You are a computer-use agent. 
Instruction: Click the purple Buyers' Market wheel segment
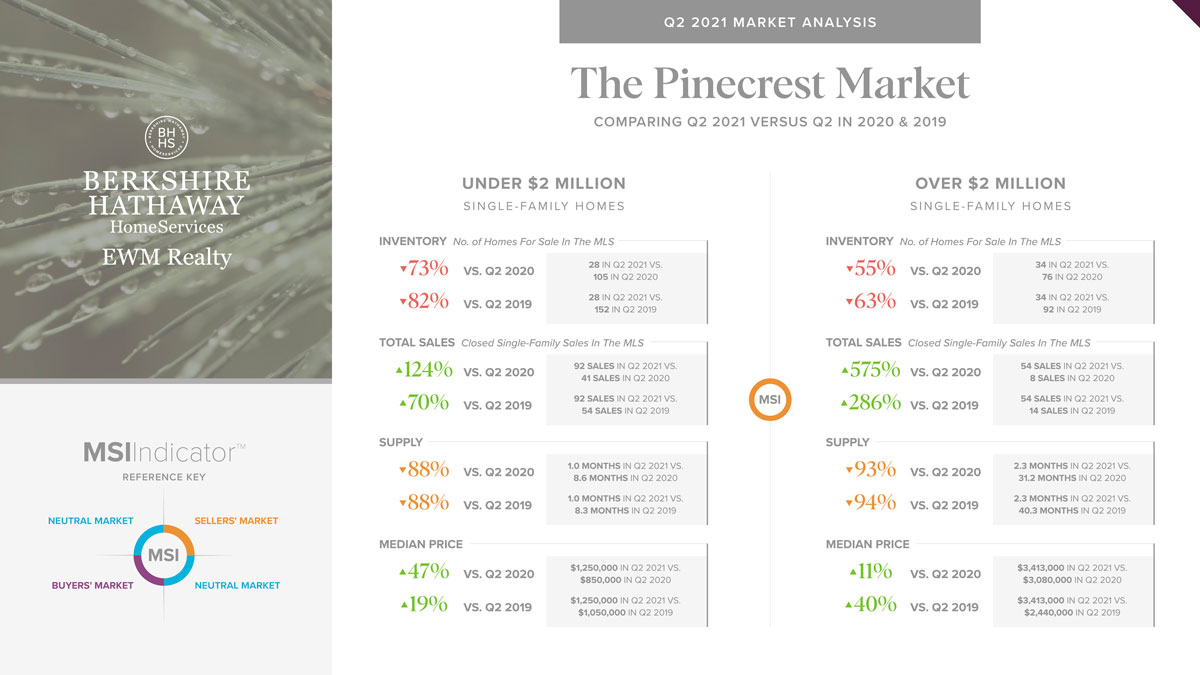coord(147,571)
